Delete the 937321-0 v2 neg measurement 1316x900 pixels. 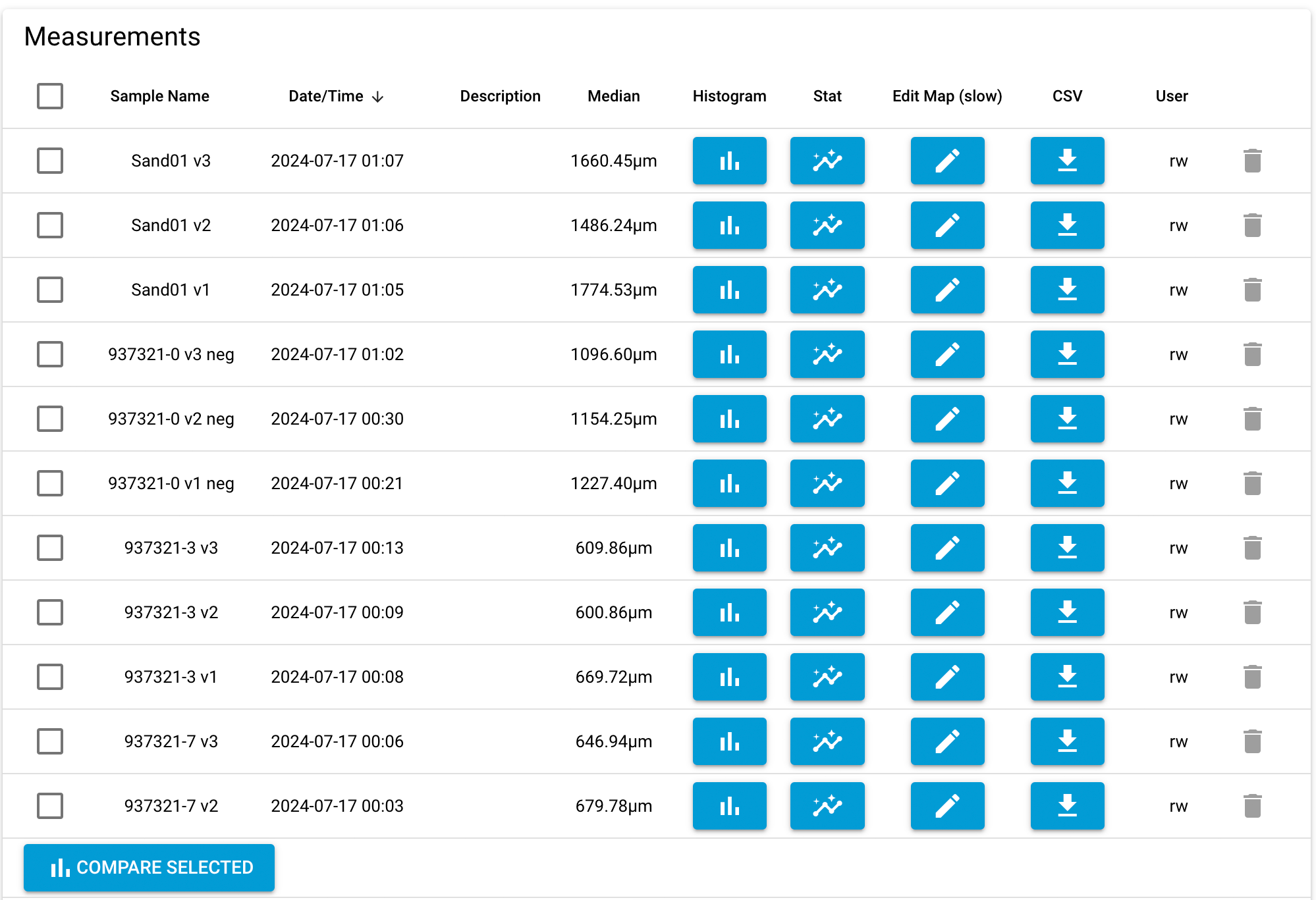(x=1252, y=419)
